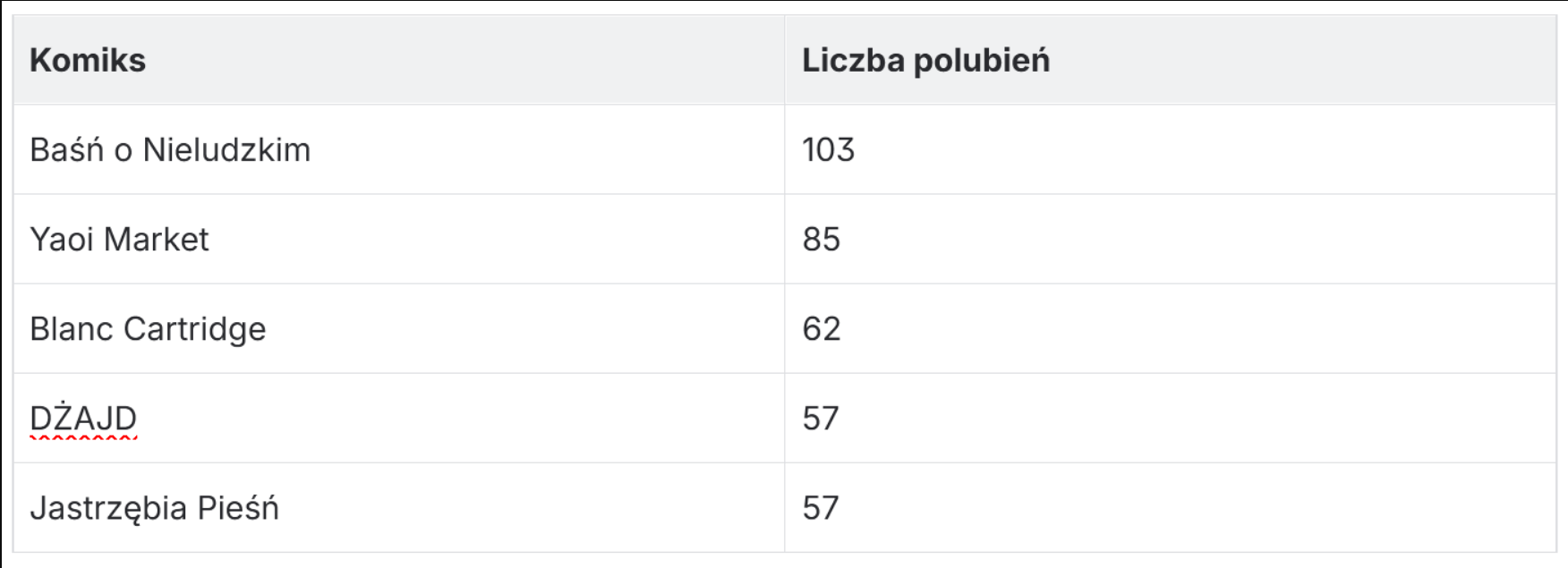The height and width of the screenshot is (568, 1568).
Task: Click the likes count 62
Action: (x=821, y=328)
